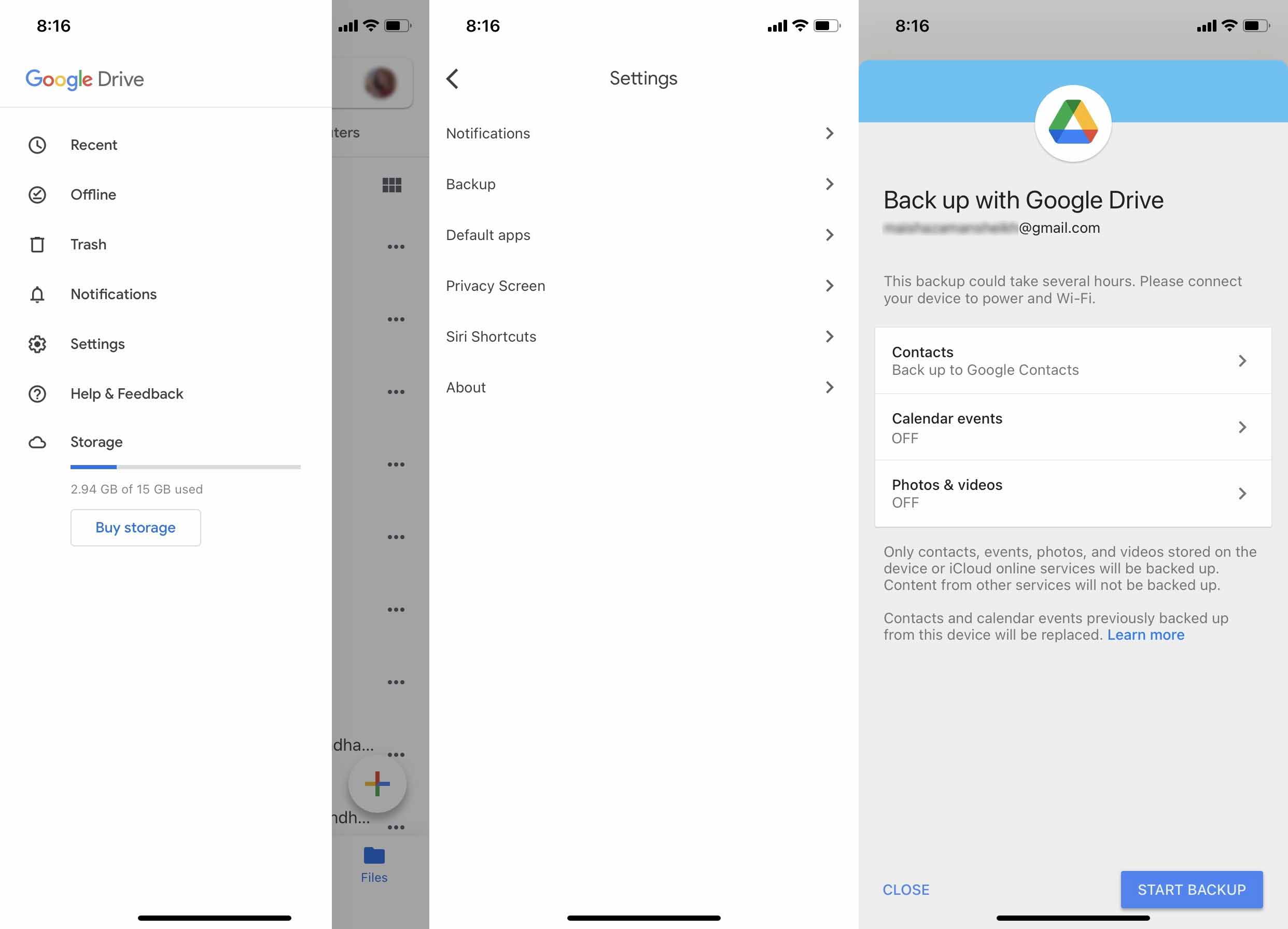The width and height of the screenshot is (1288, 929).
Task: Open the Recent section
Action: 94,144
